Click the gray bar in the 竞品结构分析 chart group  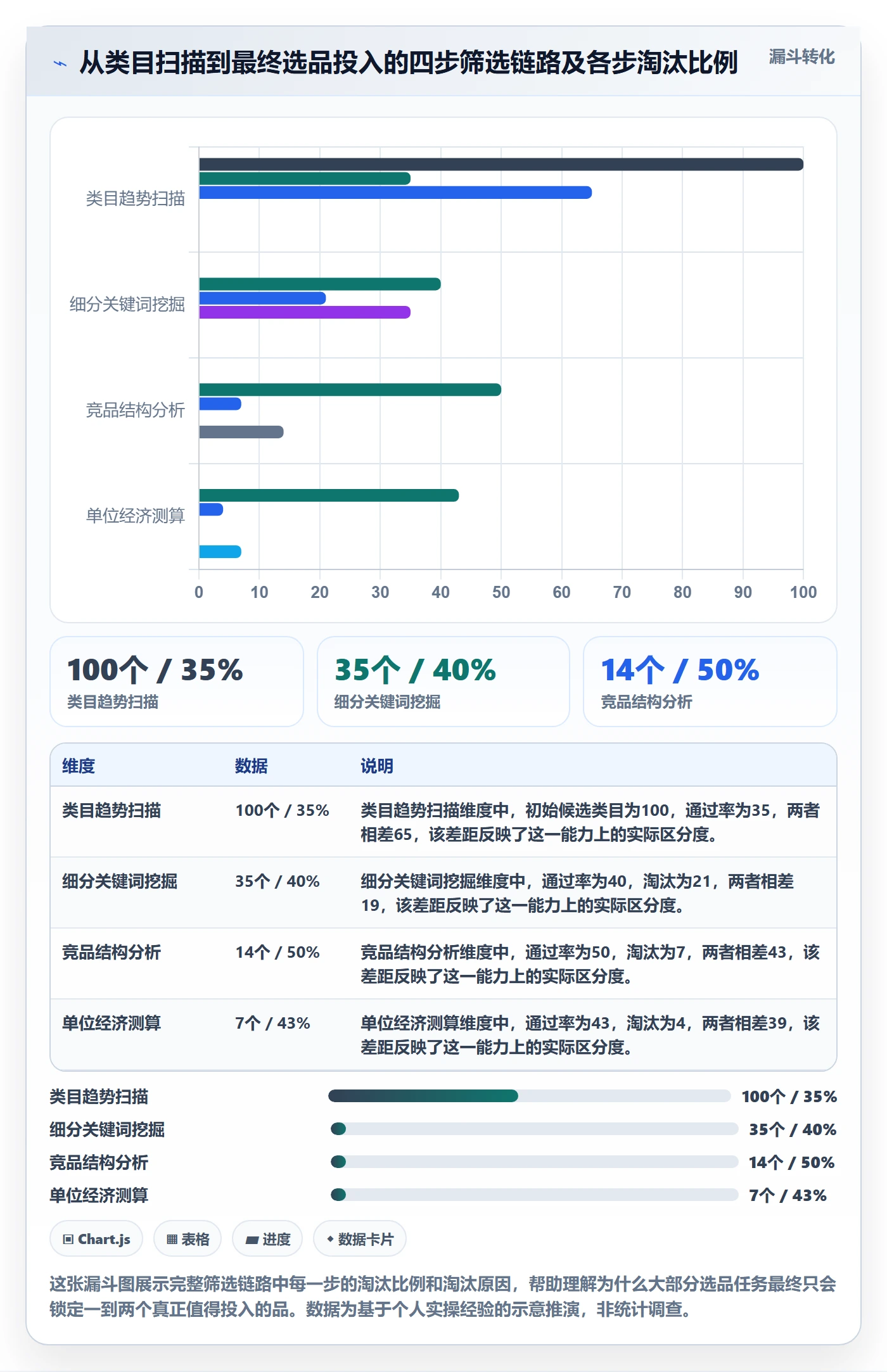pos(241,432)
